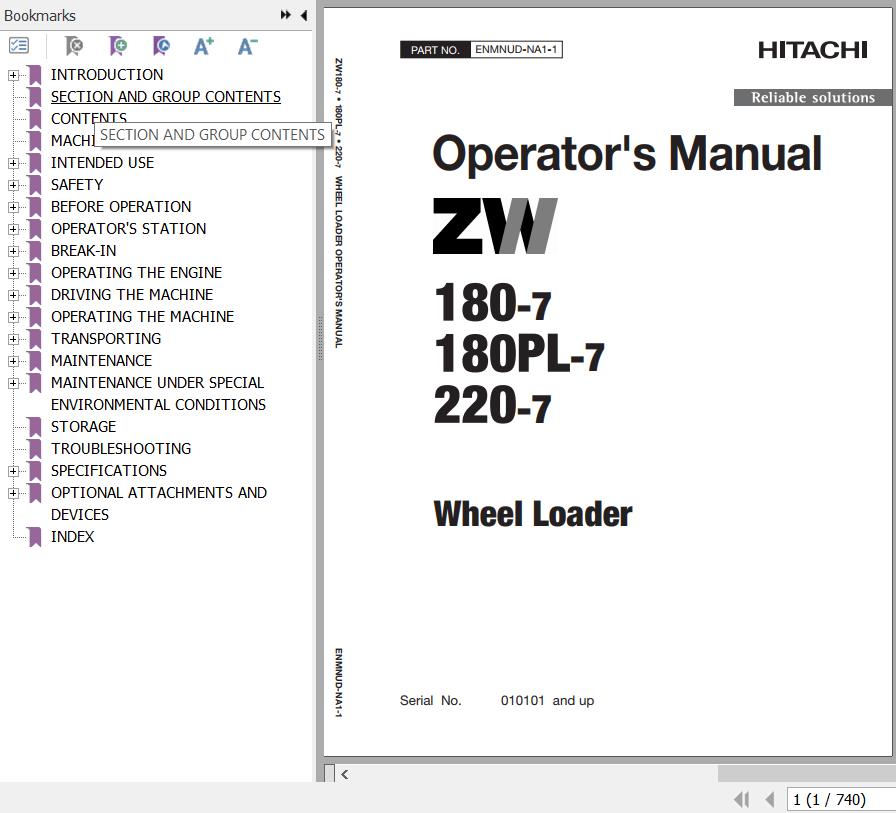This screenshot has height=813, width=896.
Task: Jump to SAFETY section
Action: [x=77, y=185]
